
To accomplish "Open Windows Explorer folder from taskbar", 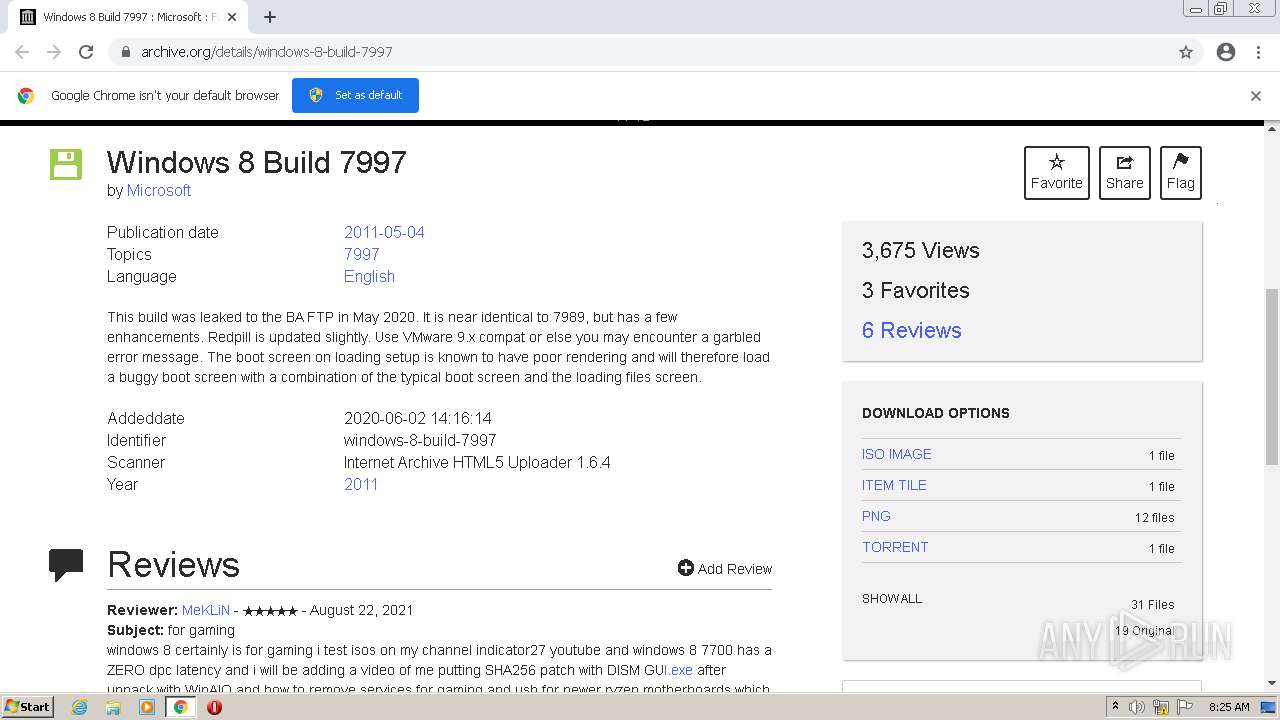I will click(113, 707).
